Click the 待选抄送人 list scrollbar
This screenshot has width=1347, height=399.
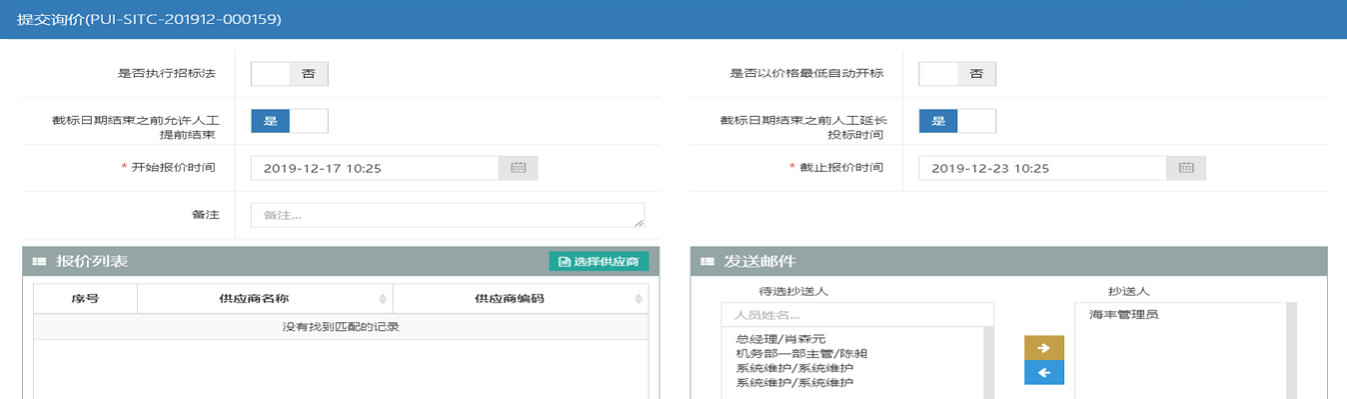click(989, 363)
